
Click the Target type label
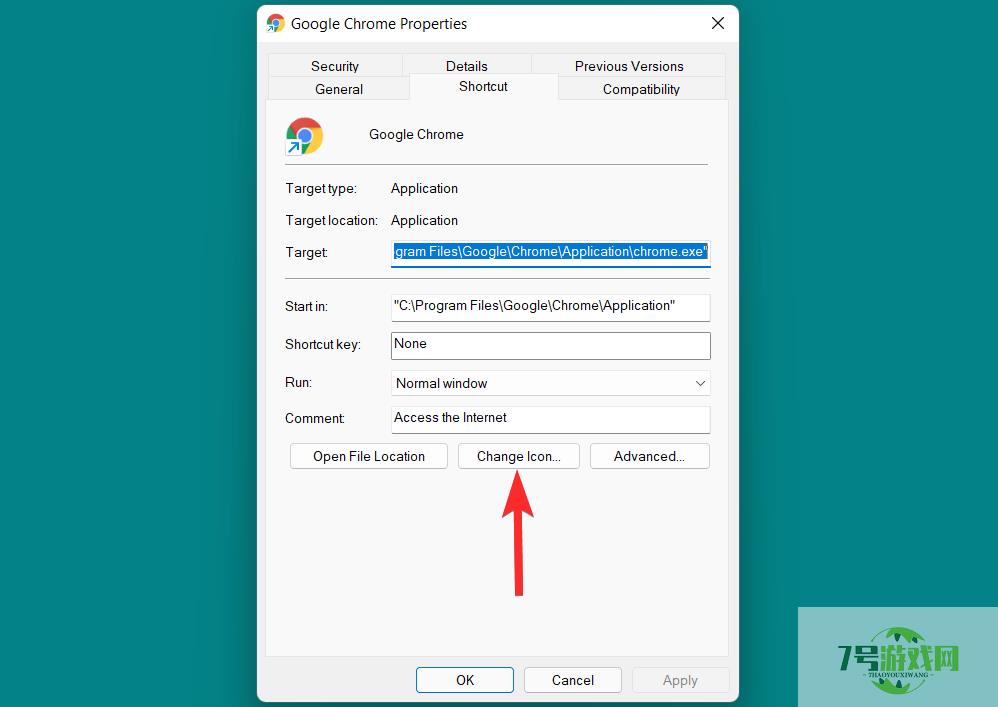[321, 188]
